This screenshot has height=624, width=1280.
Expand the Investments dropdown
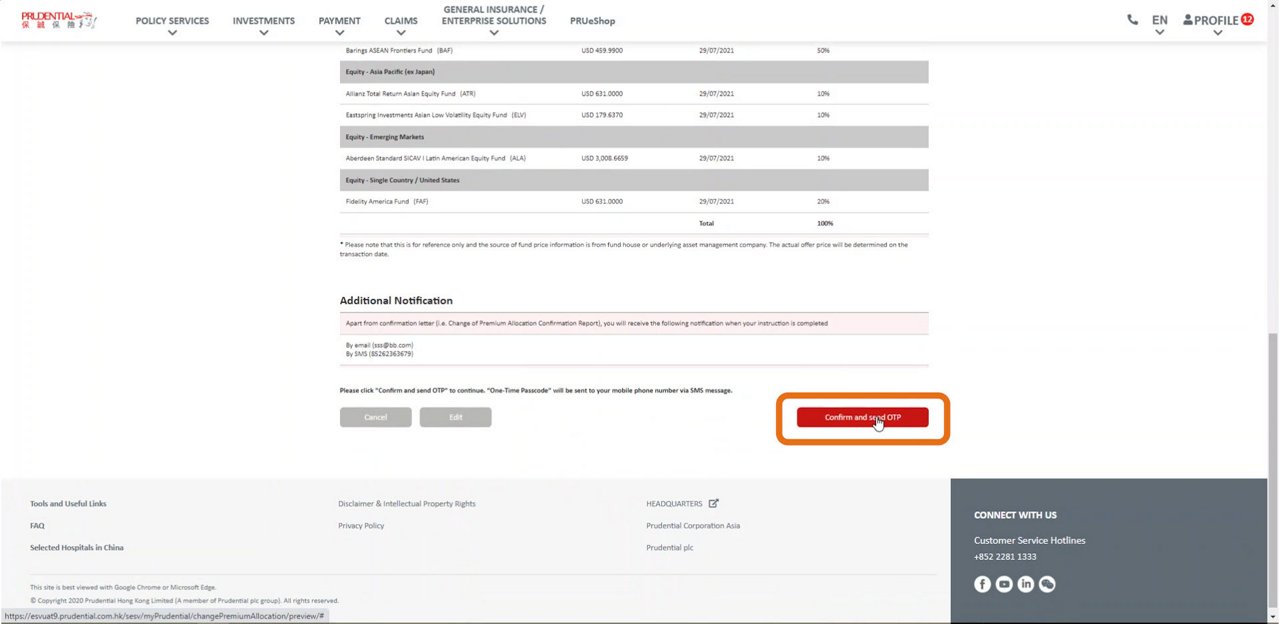click(x=263, y=21)
